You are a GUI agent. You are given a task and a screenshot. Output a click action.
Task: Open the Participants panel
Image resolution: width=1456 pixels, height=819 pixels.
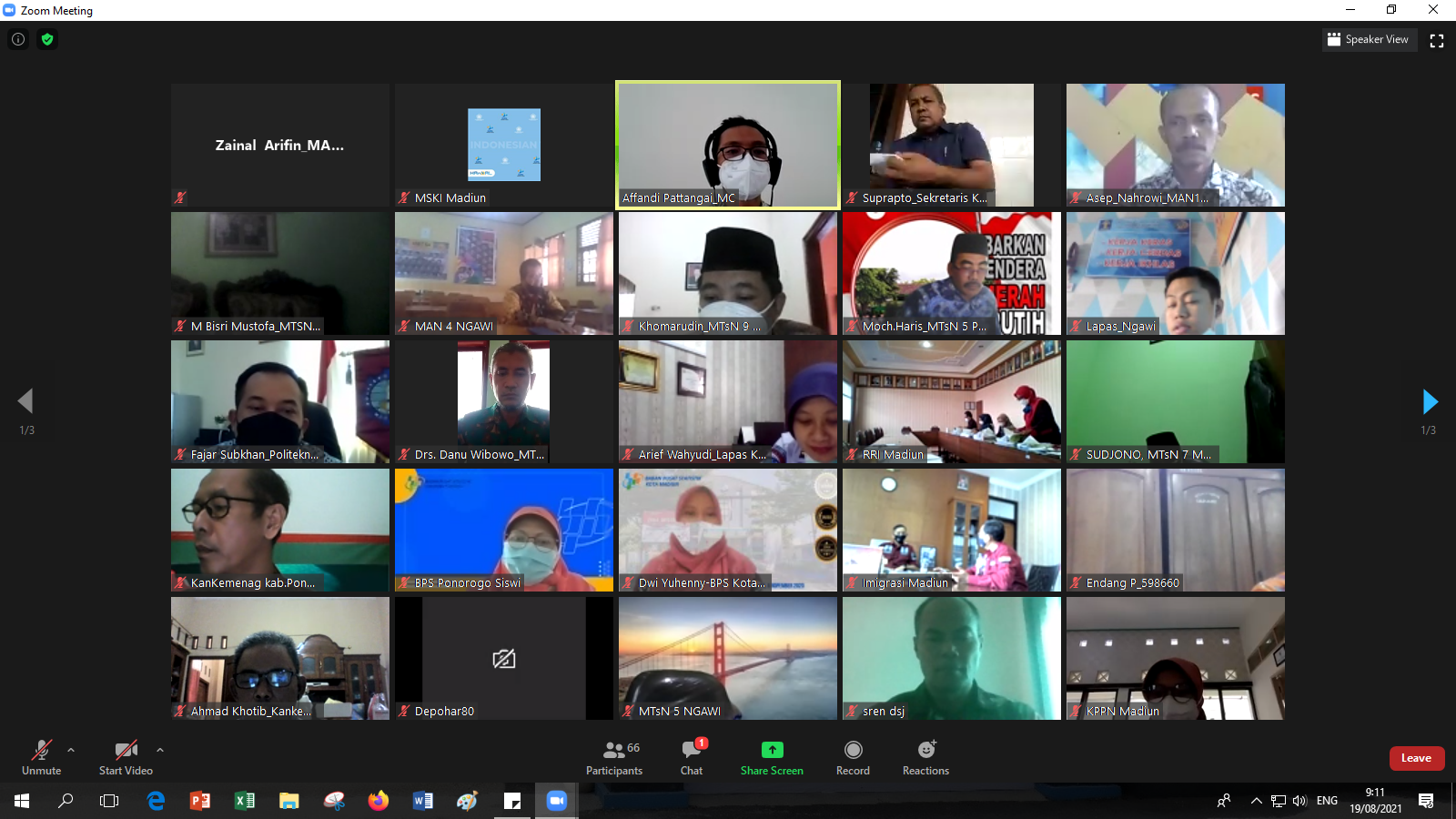[614, 757]
